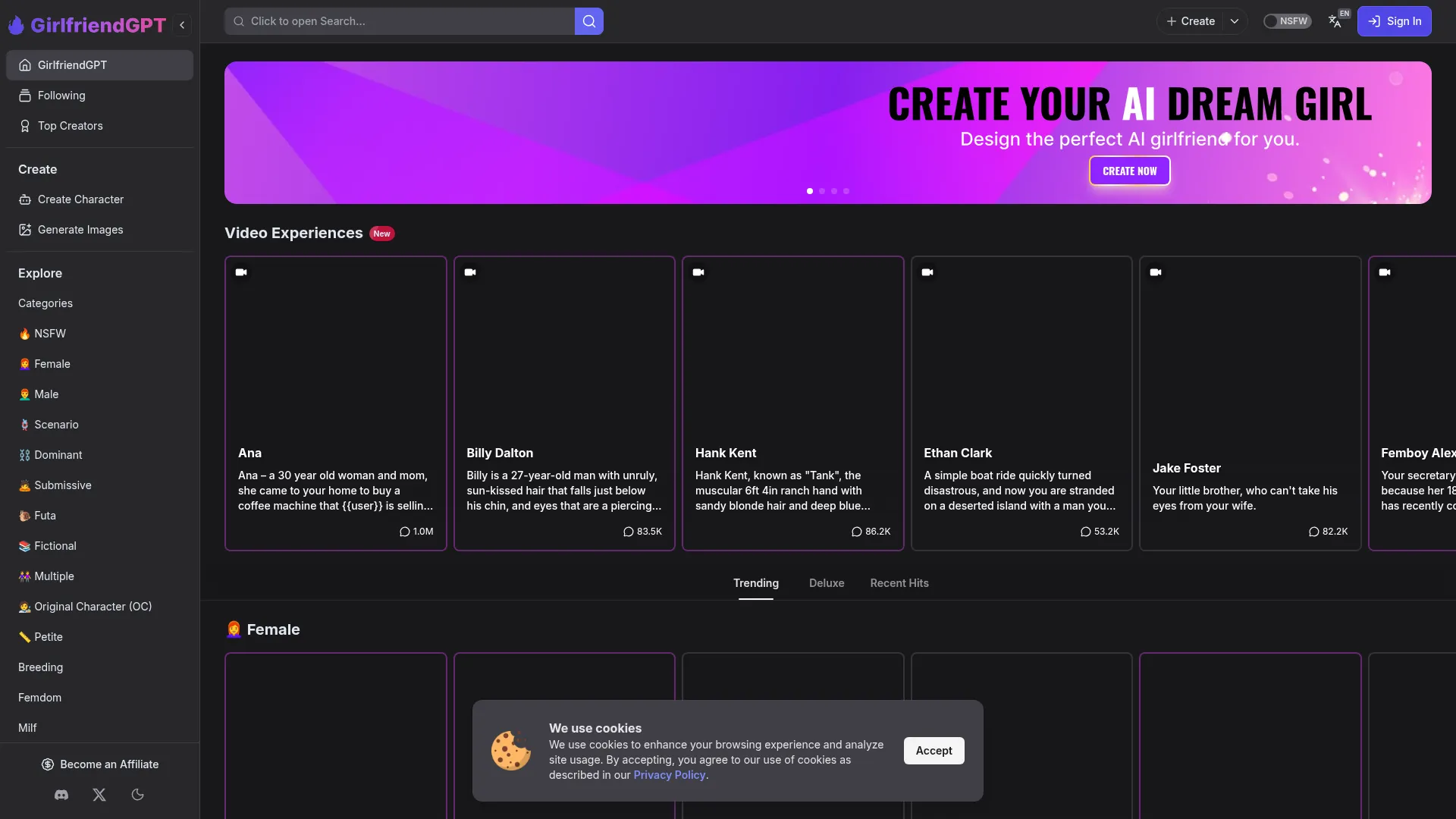Open the GirlfriendGPT home item
Image resolution: width=1456 pixels, height=819 pixels.
pos(99,65)
